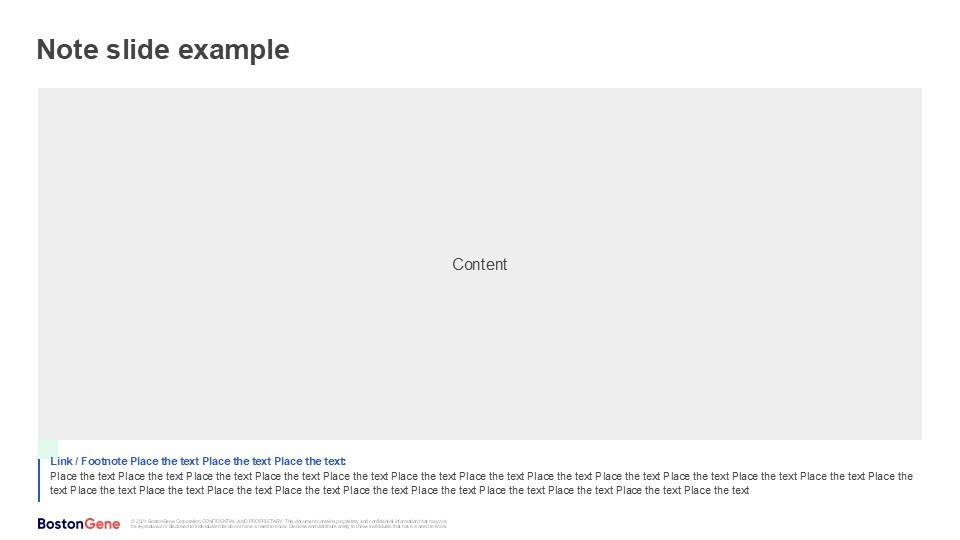Click the "Content" label in the gray placeholder

point(480,264)
